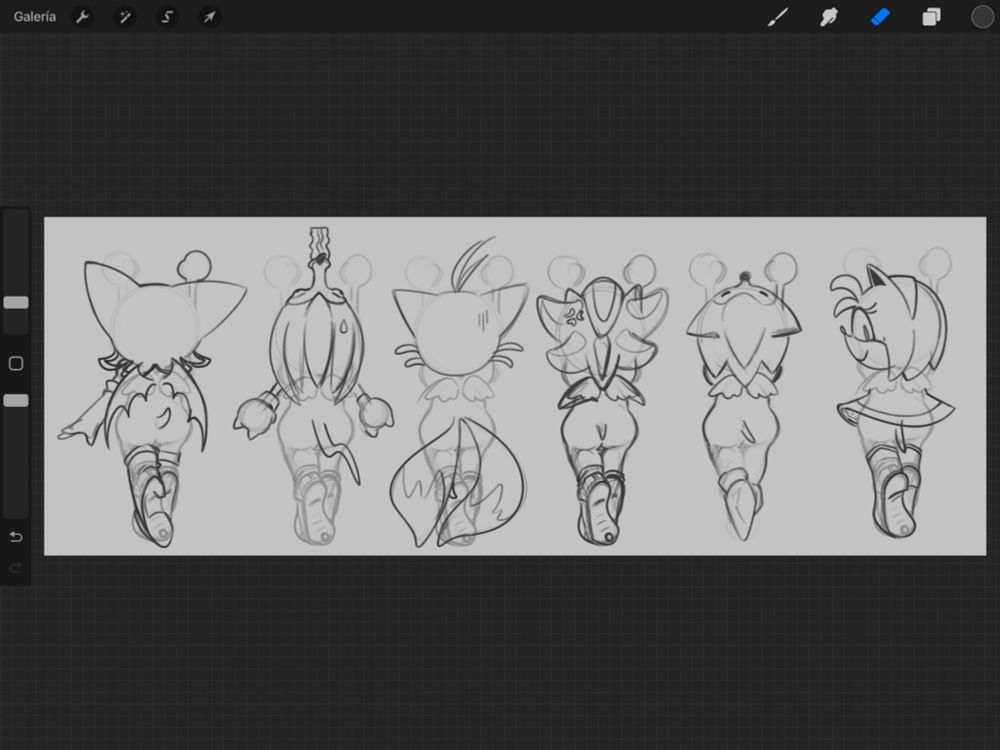Click the brush size slider handle
The image size is (1000, 750).
(x=16, y=302)
